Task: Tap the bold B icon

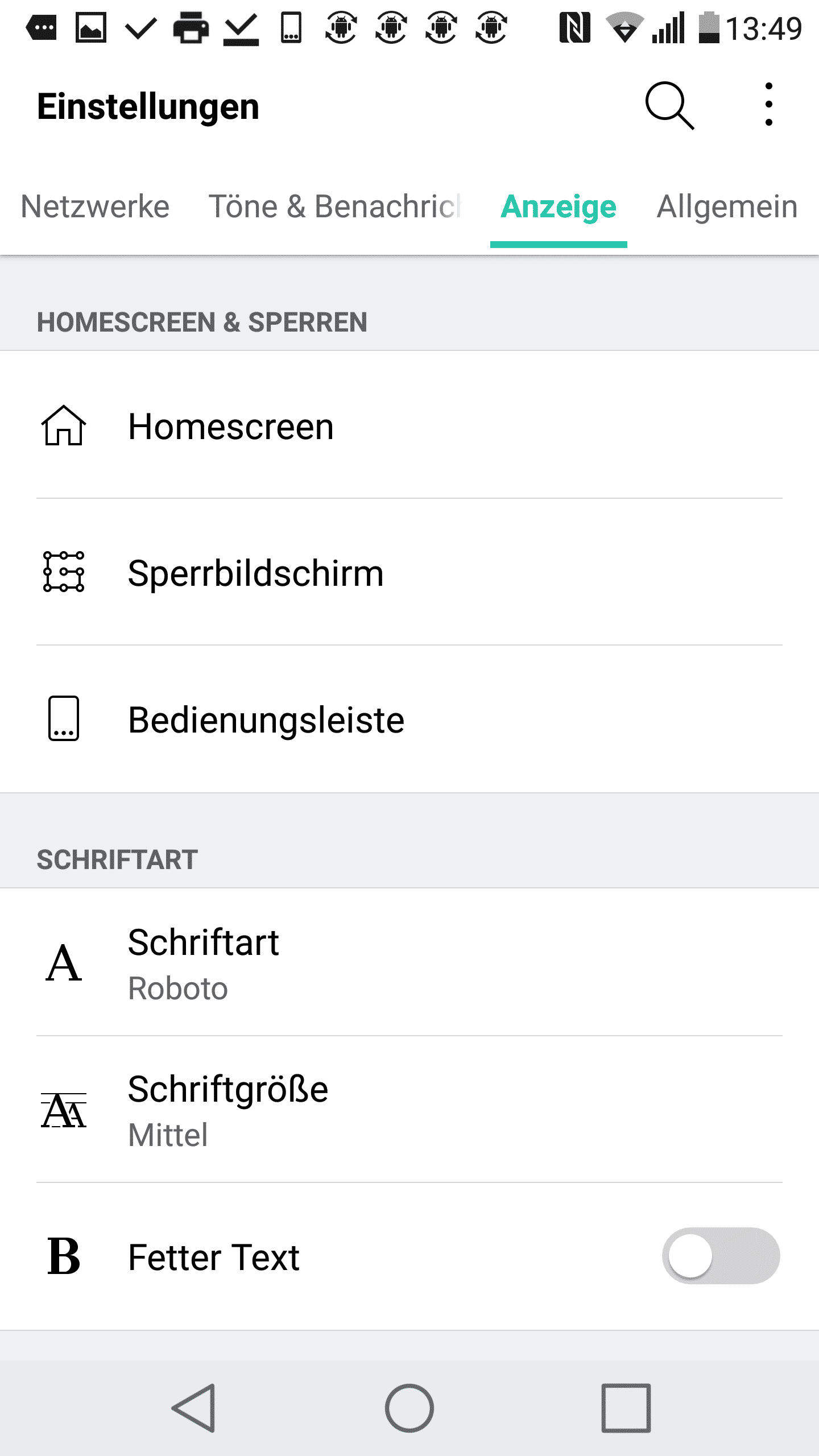Action: pos(64,1256)
